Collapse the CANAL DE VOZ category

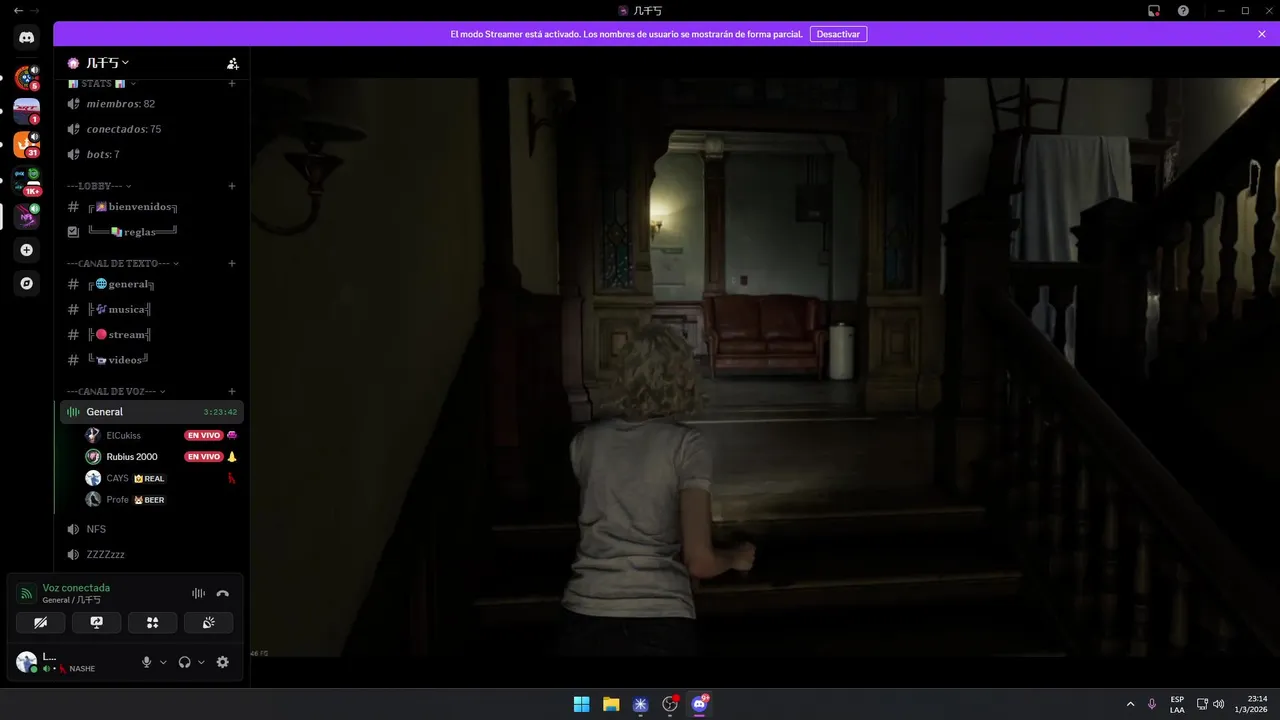click(116, 392)
